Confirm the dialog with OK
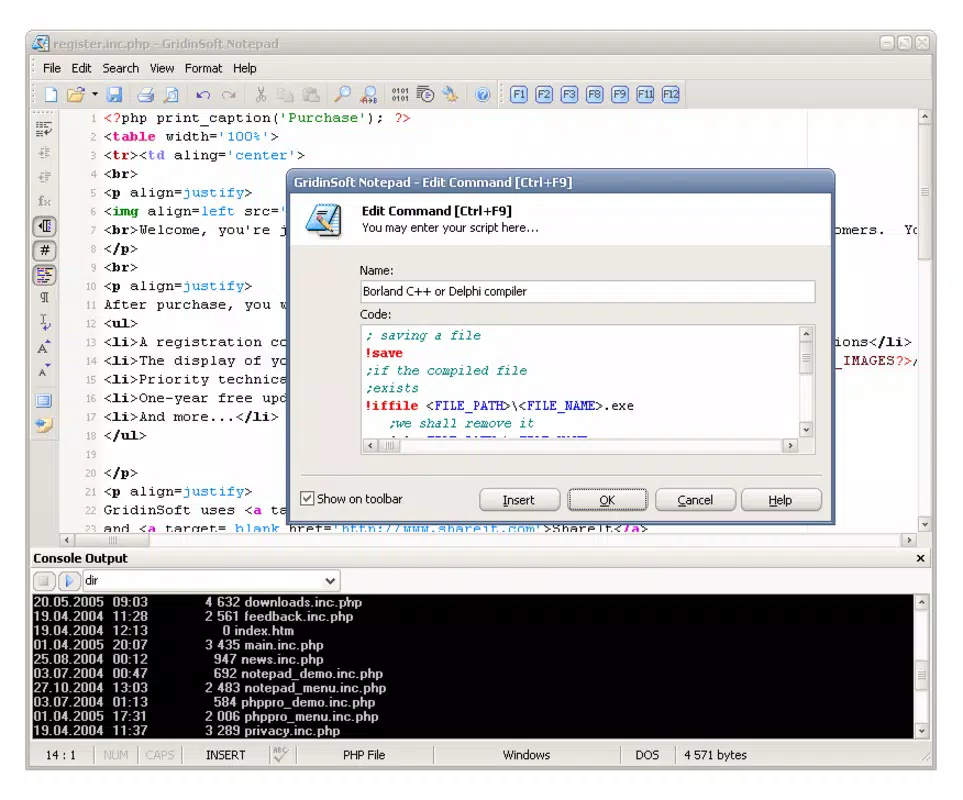The image size is (963, 800). pyautogui.click(x=607, y=500)
